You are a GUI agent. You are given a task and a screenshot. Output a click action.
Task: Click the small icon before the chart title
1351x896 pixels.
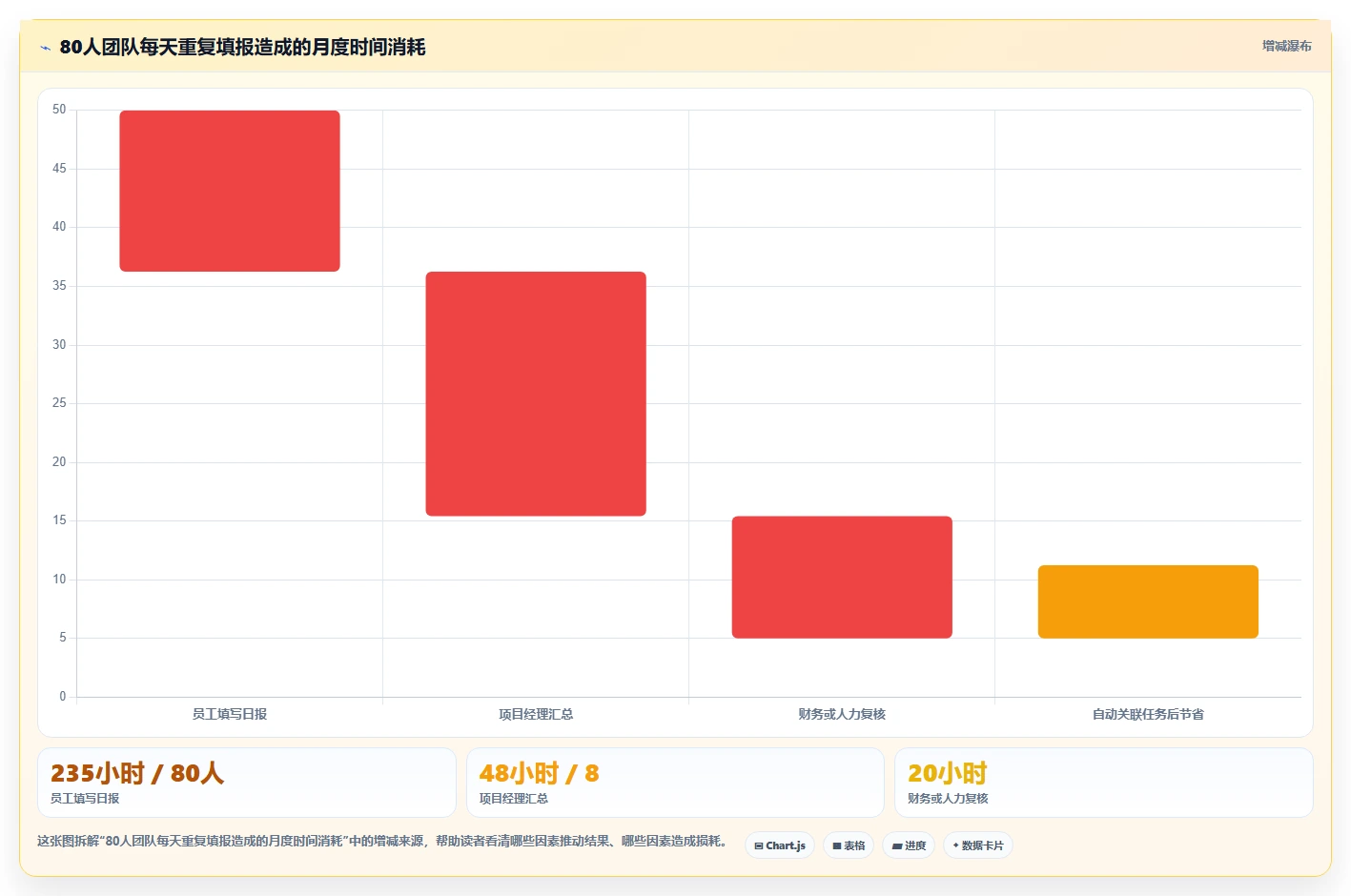[45, 48]
